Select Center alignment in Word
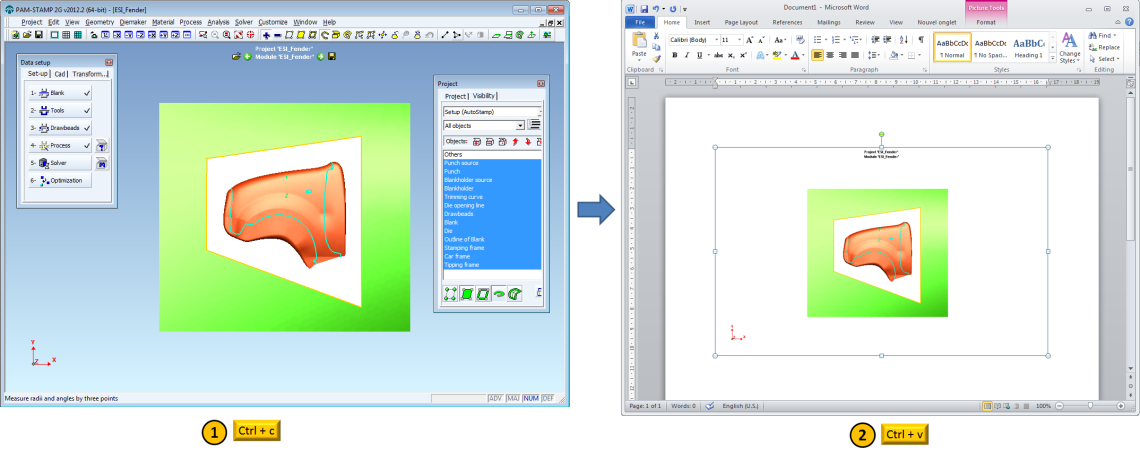The width and height of the screenshot is (1140, 451). point(830,55)
